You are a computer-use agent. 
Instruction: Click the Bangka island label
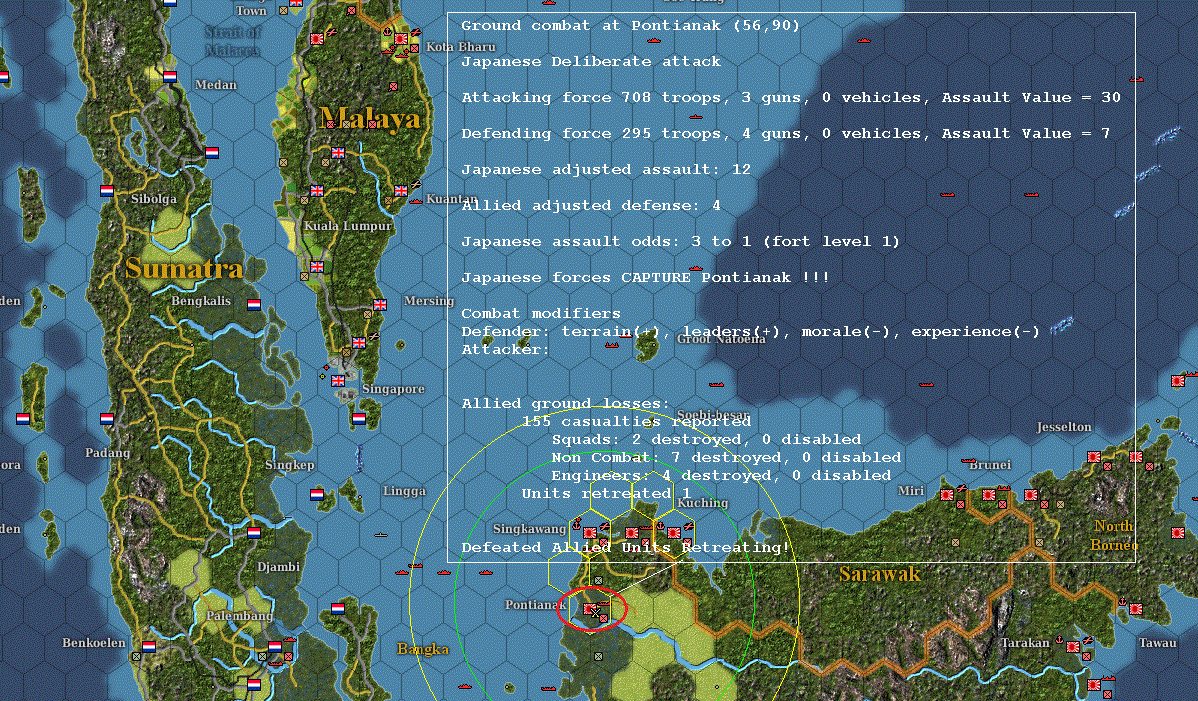coord(423,649)
